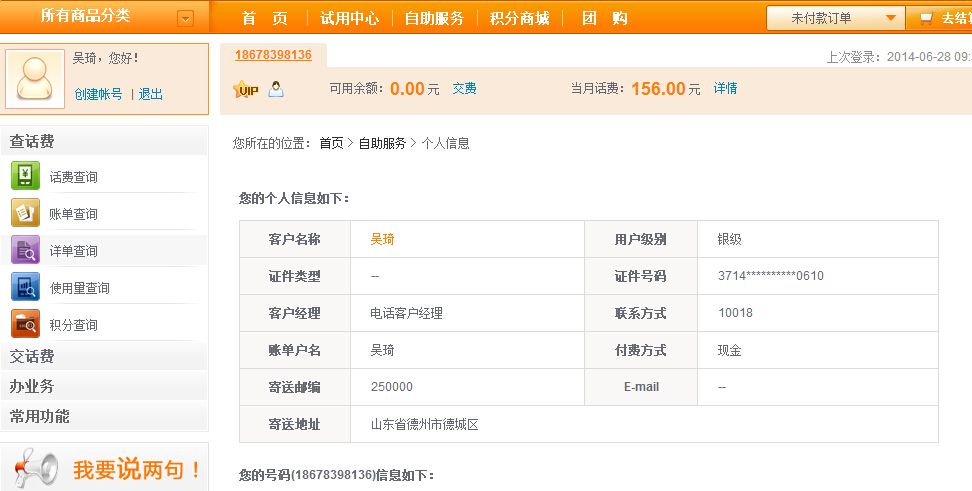Screen dimensions: 972x491
Task: Click the 交费 payment link
Action: coord(464,89)
